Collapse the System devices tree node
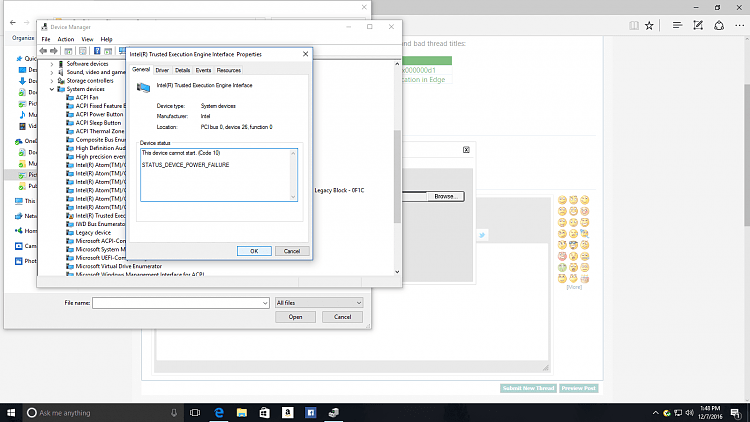 coord(52,89)
